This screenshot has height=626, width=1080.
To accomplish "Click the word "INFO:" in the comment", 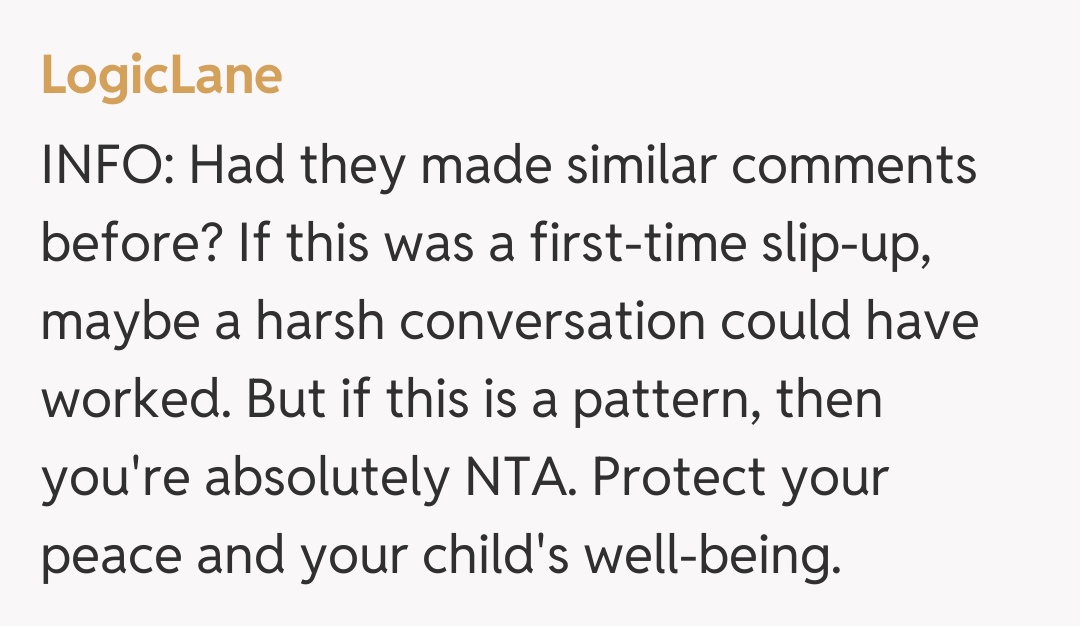I will coord(108,165).
